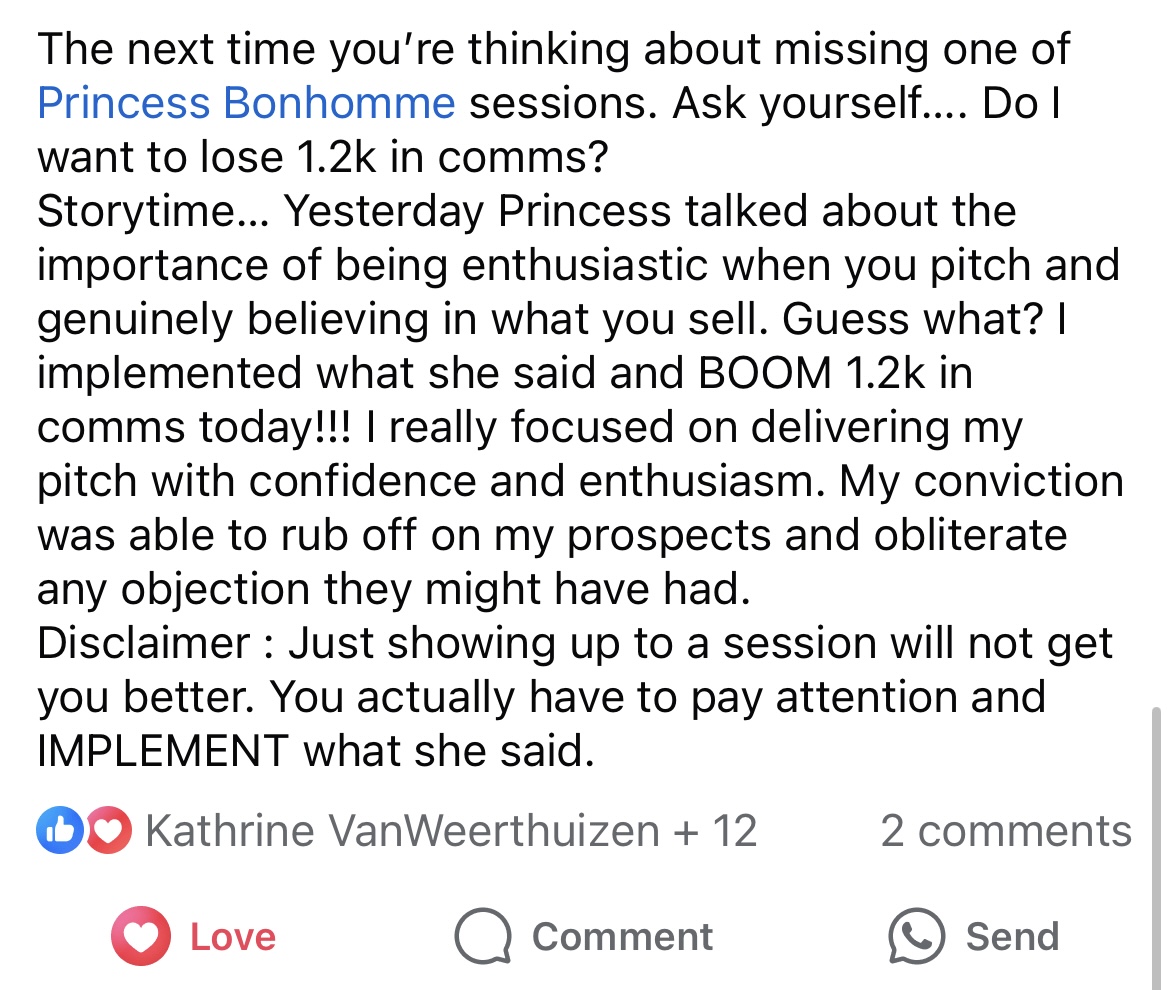Open Kathrine VanWeerthuizen reactions list
The image size is (1170, 990).
[402, 831]
